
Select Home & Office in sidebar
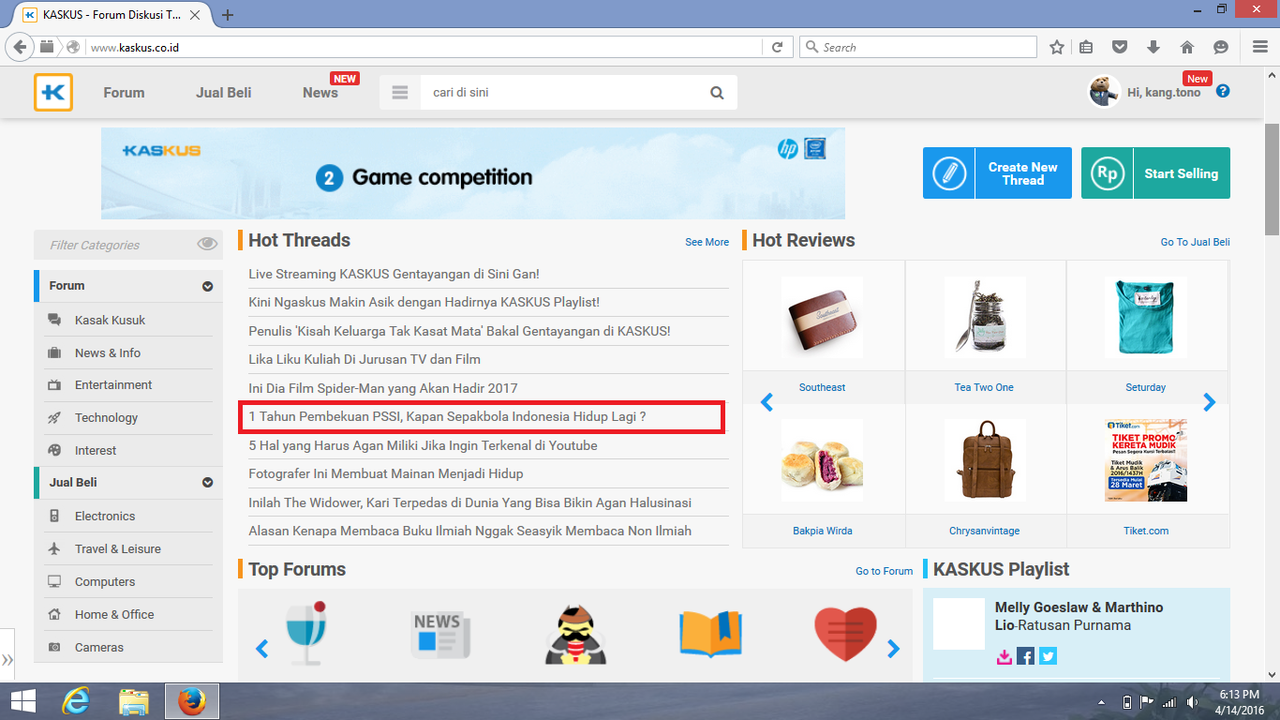click(x=114, y=615)
